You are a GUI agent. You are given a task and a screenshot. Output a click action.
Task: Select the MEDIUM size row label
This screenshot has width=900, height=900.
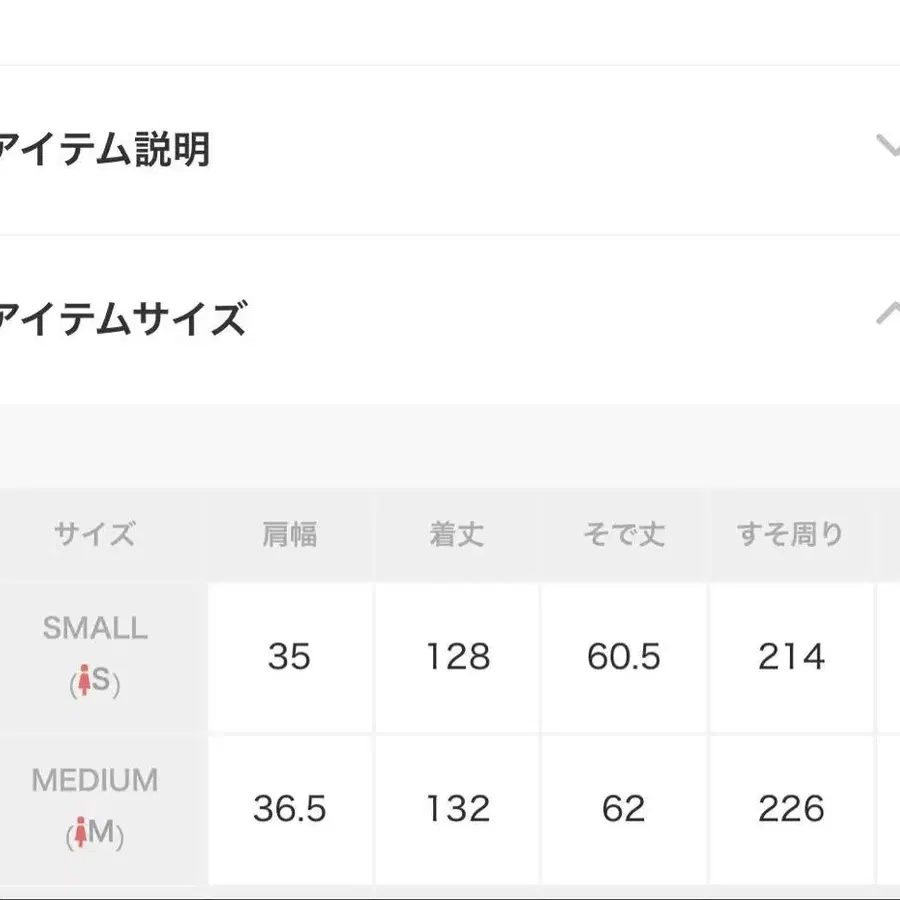pyautogui.click(x=95, y=780)
